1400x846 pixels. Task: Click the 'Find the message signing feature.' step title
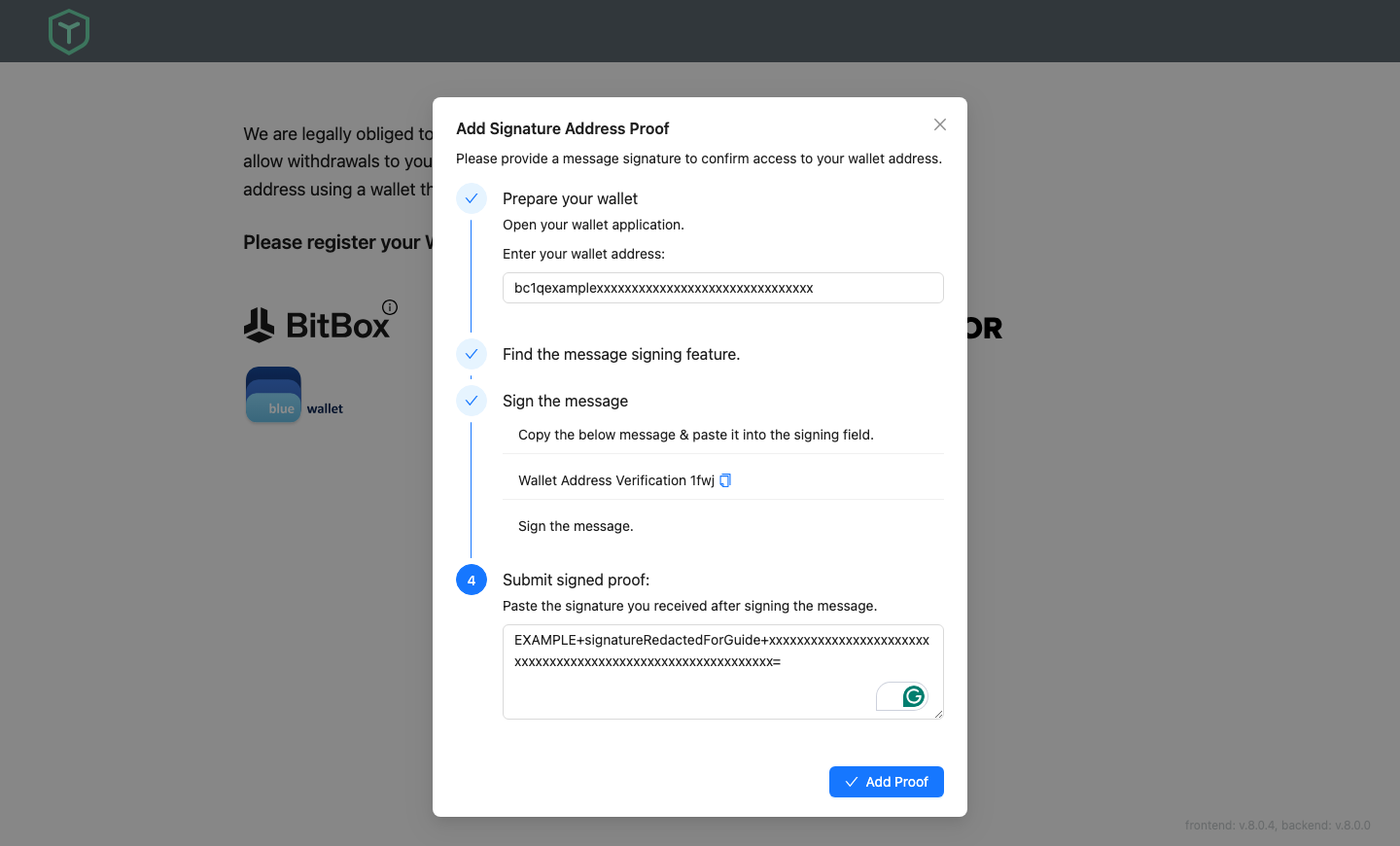pos(621,354)
